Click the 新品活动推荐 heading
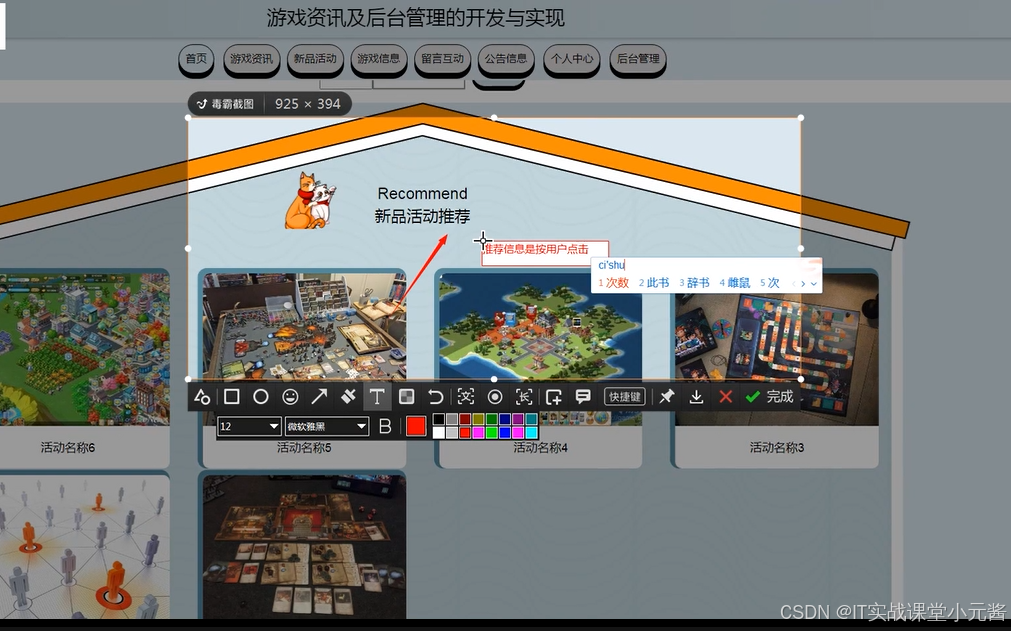Viewport: 1011px width, 631px height. (x=422, y=217)
